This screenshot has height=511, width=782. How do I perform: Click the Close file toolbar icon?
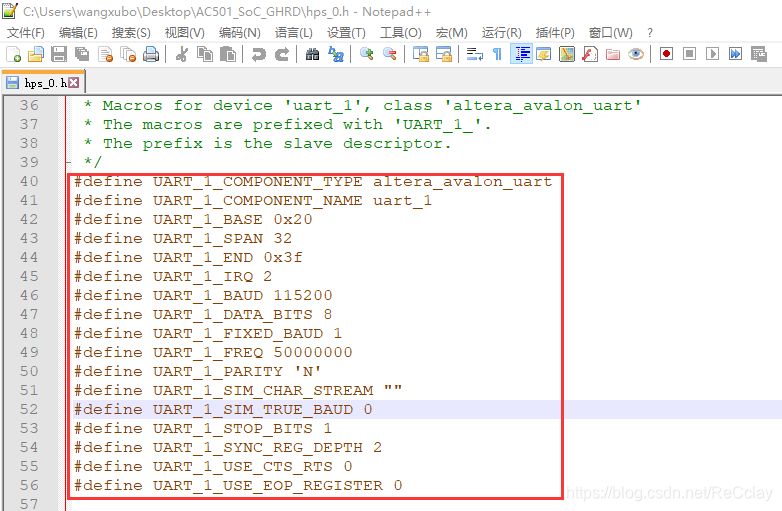coord(105,54)
